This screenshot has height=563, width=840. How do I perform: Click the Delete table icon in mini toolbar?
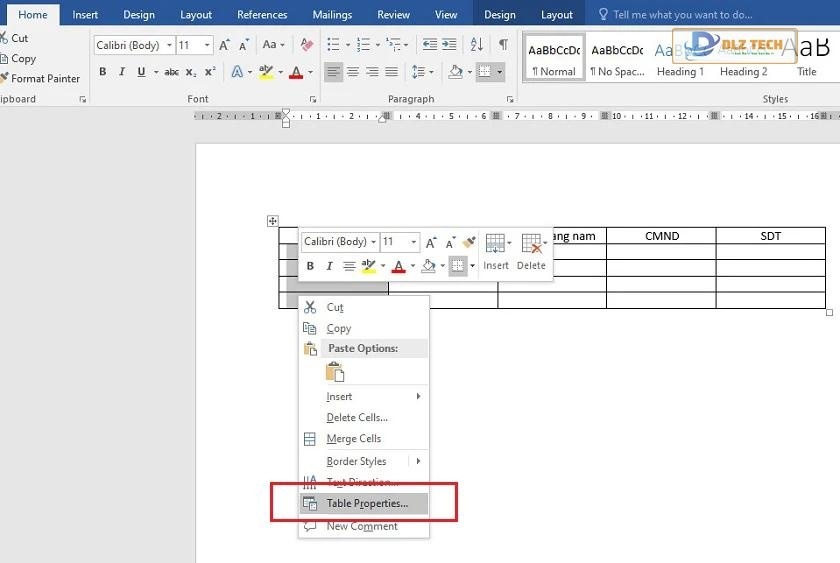point(531,250)
